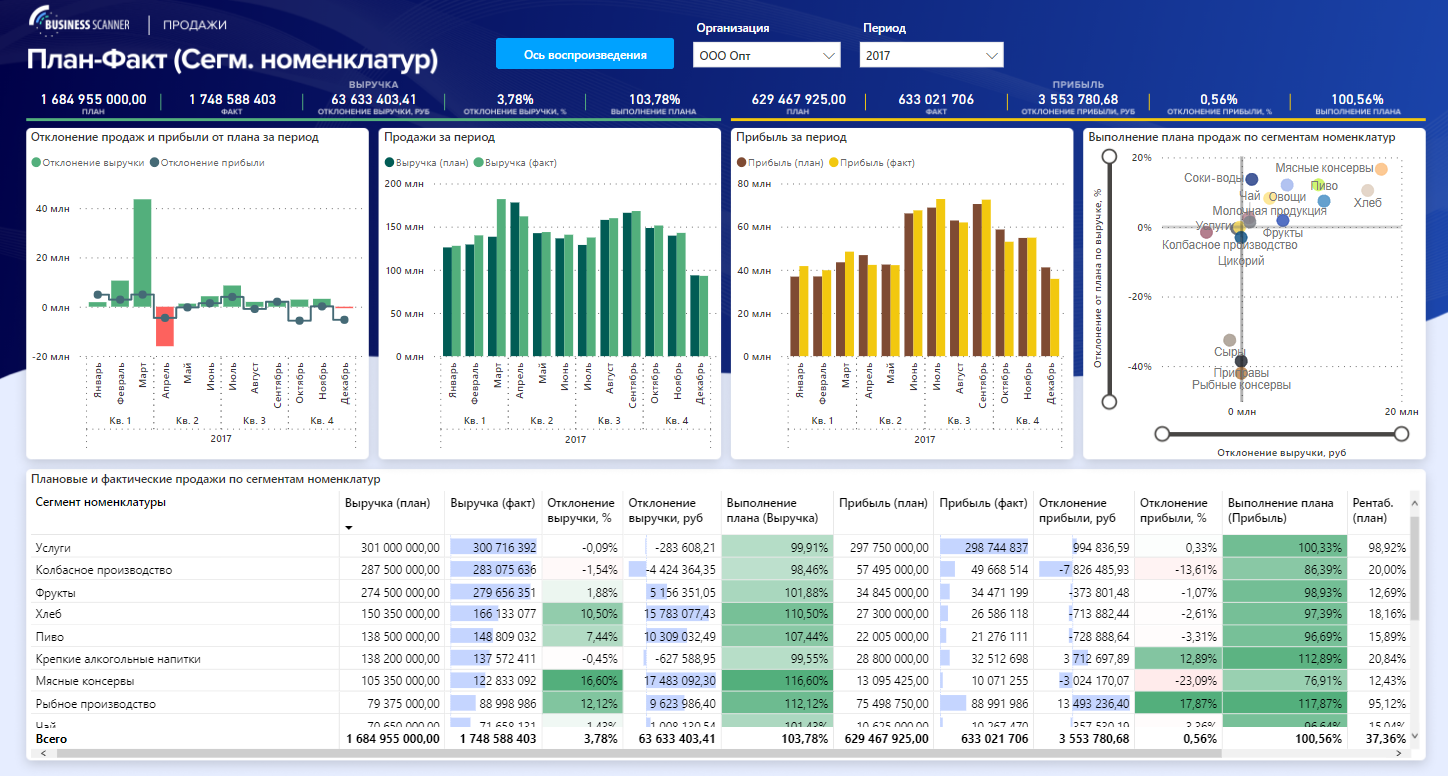Click the Продажи за период chart title
This screenshot has height=776, width=1448.
440,137
